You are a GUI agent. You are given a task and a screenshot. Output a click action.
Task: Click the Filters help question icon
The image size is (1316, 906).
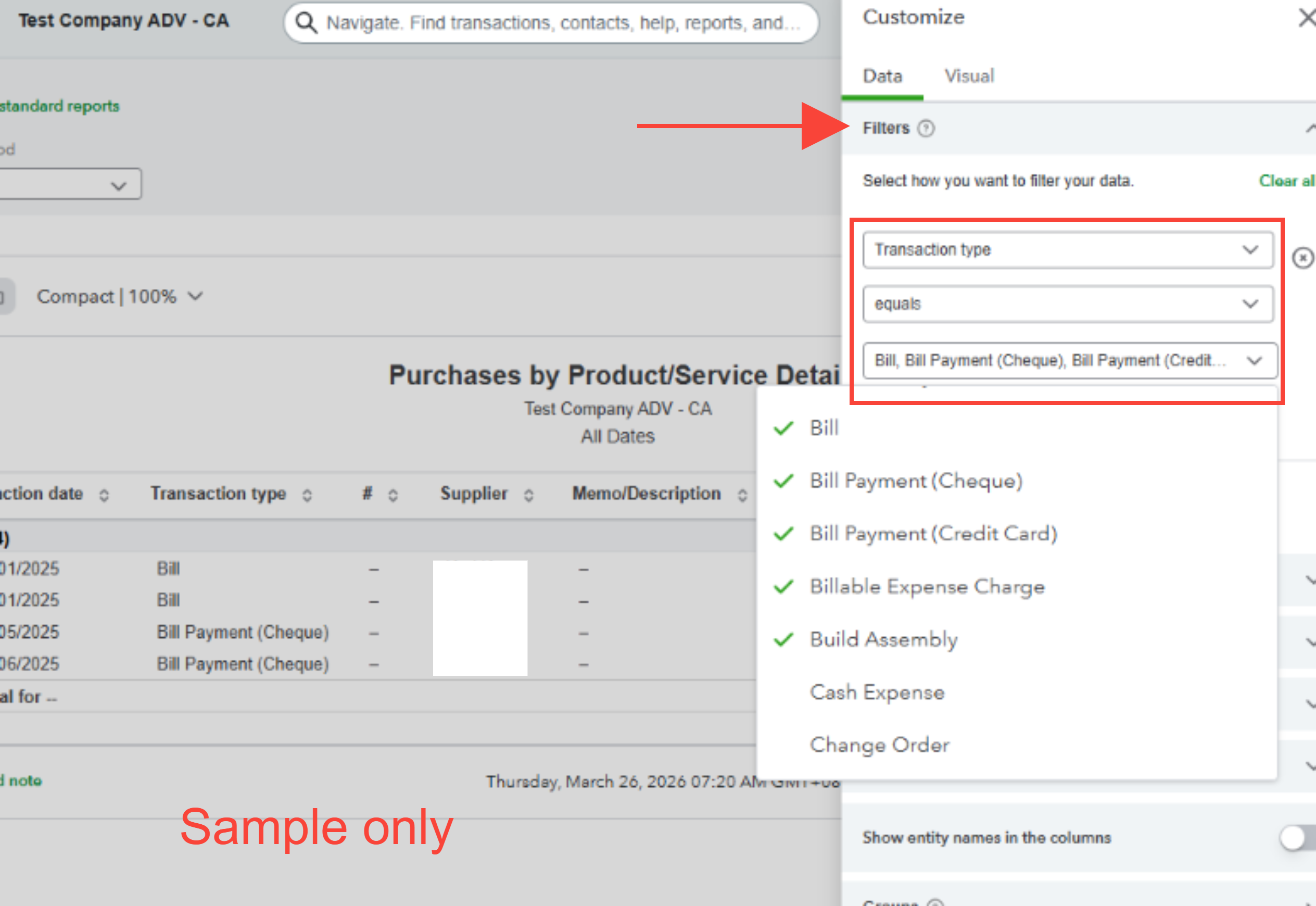pos(926,128)
